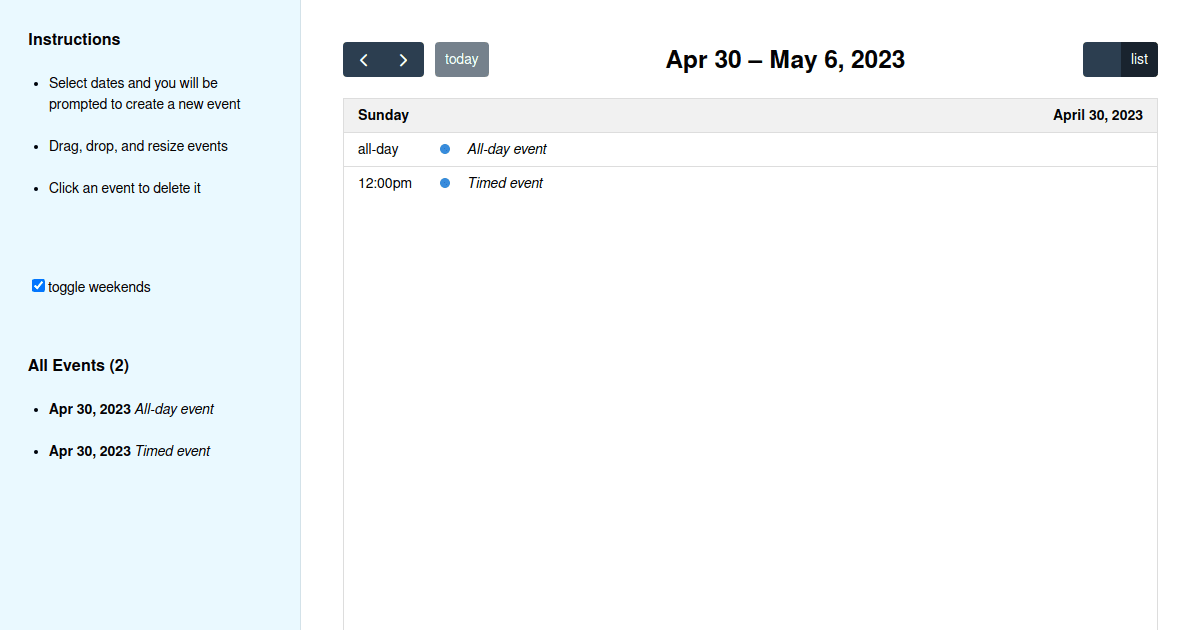
Task: Switch to the list view
Action: 1139,59
